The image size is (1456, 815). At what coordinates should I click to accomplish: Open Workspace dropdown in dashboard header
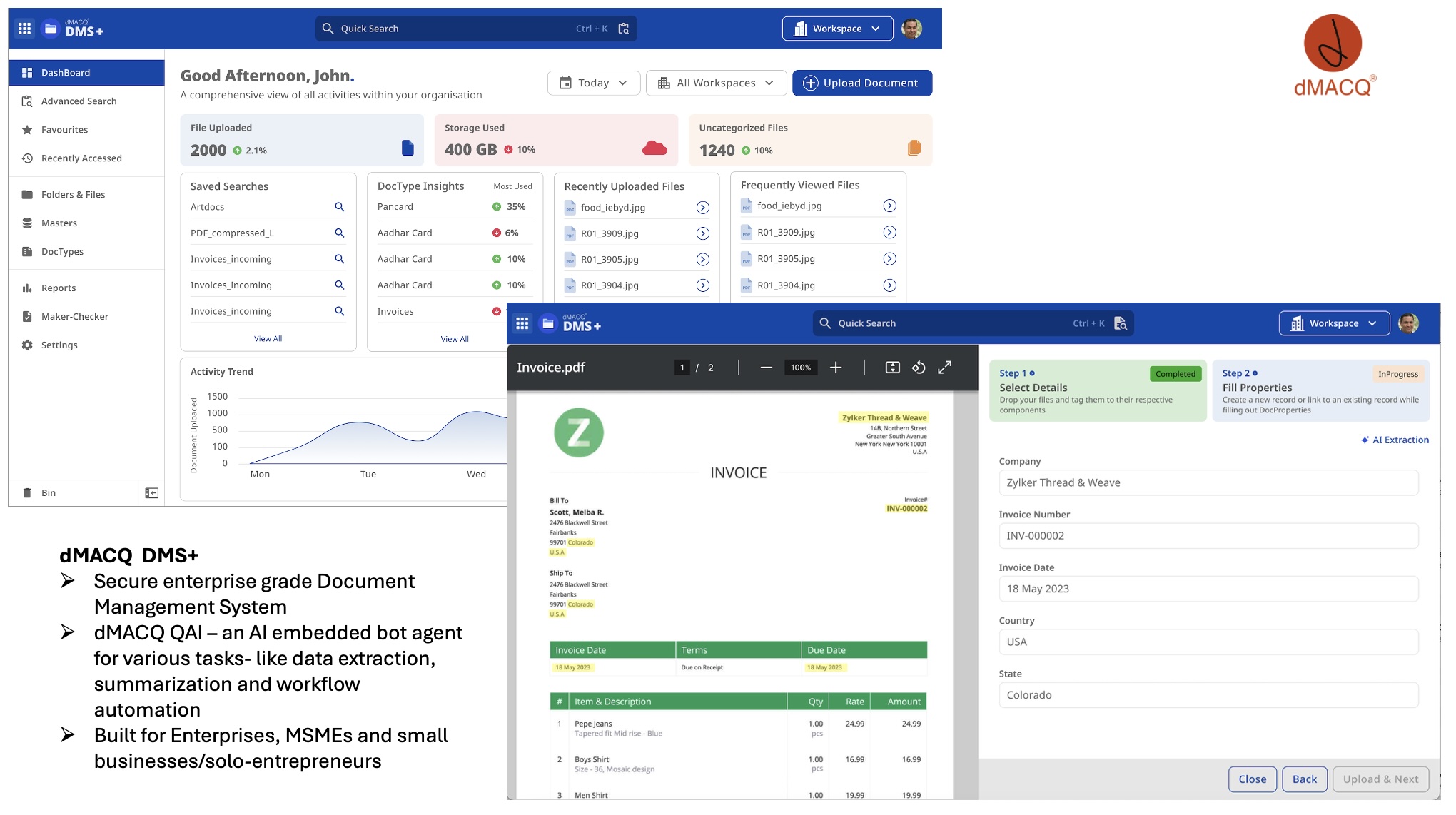(x=837, y=29)
